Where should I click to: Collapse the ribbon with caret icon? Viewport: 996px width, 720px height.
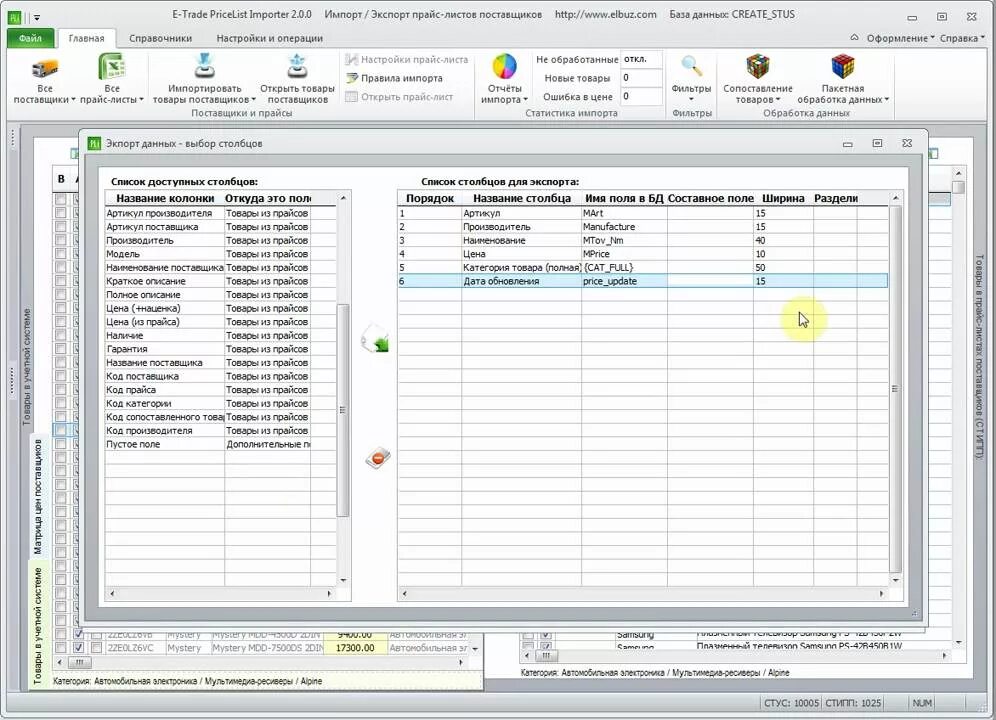point(854,37)
